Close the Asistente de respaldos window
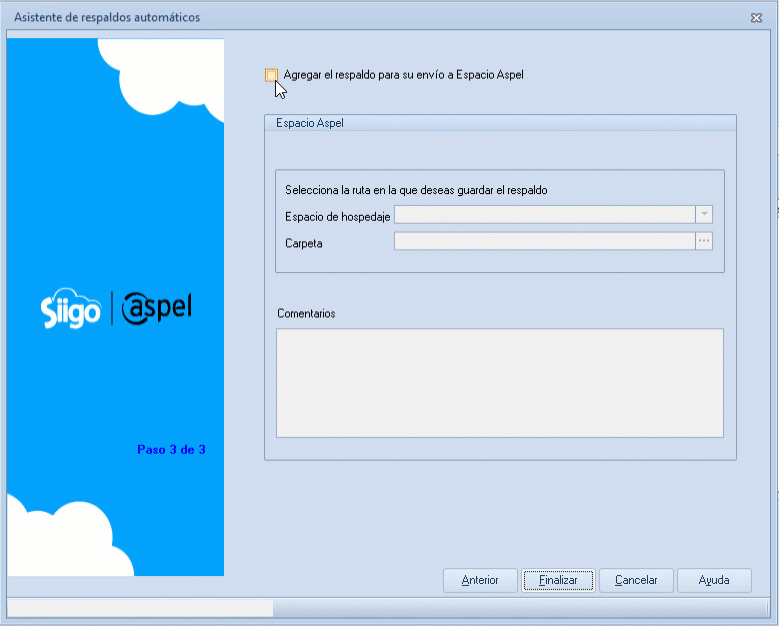This screenshot has width=780, height=626. pos(756,18)
